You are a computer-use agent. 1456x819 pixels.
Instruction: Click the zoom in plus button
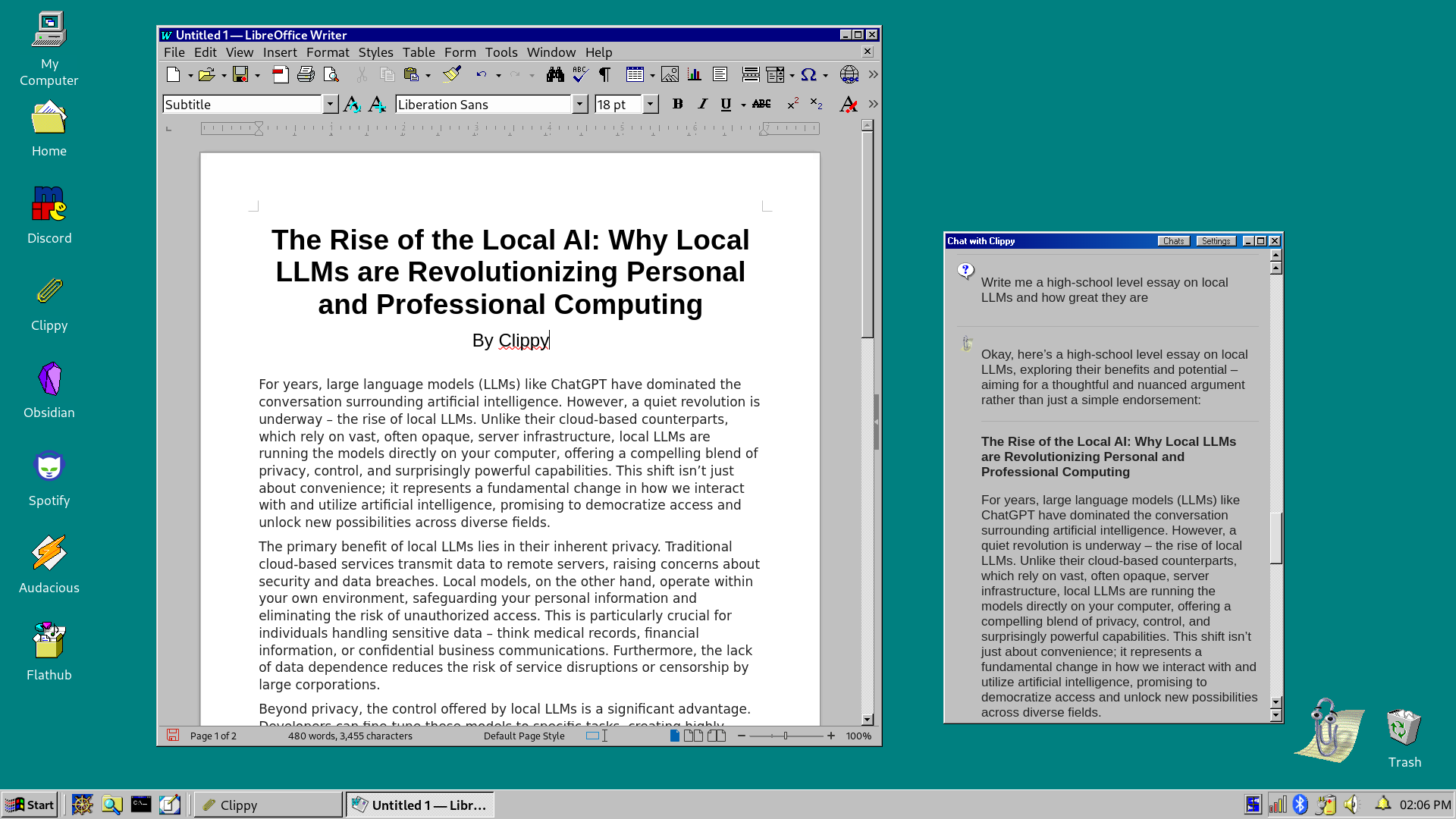click(831, 736)
